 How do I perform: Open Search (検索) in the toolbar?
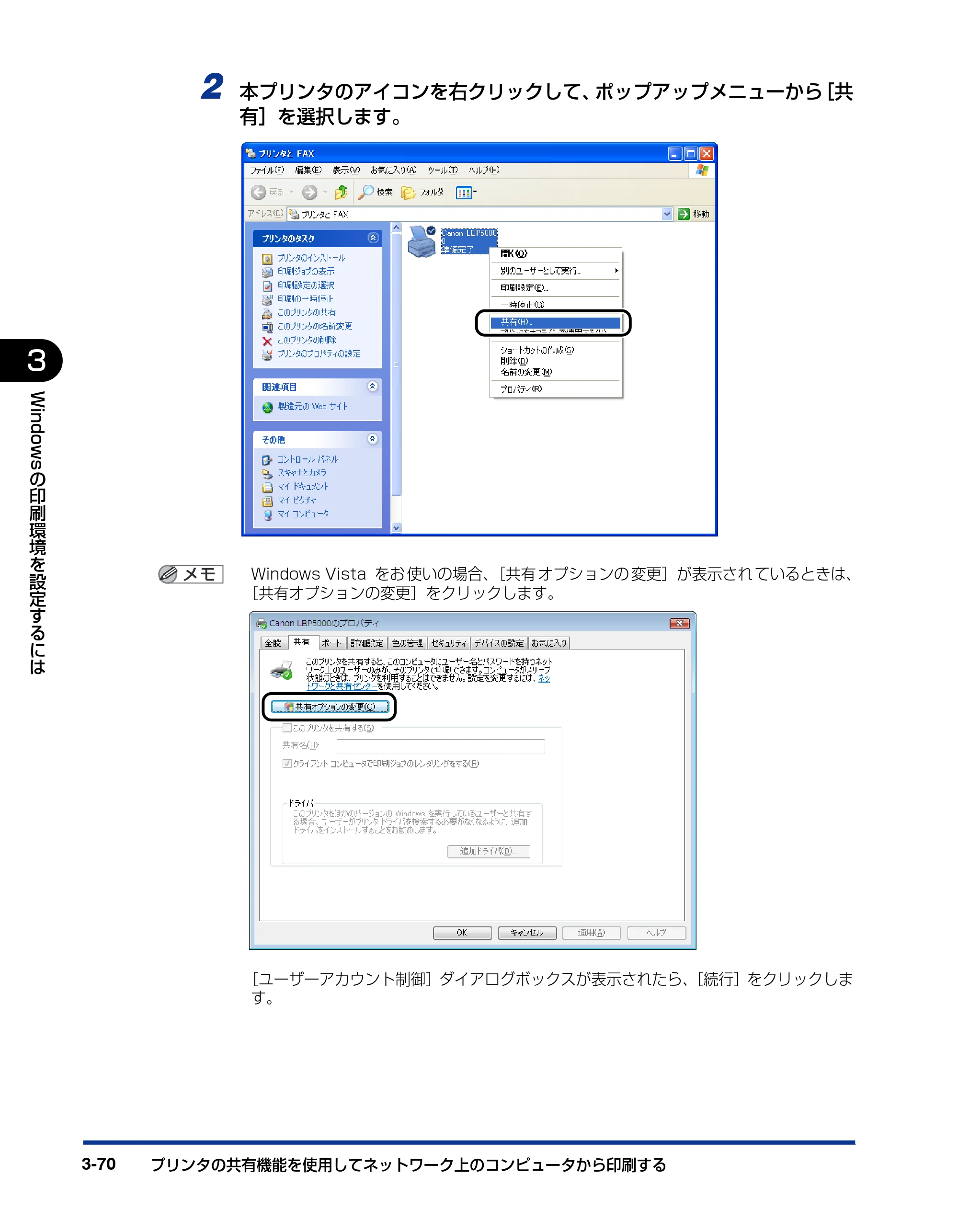[376, 193]
